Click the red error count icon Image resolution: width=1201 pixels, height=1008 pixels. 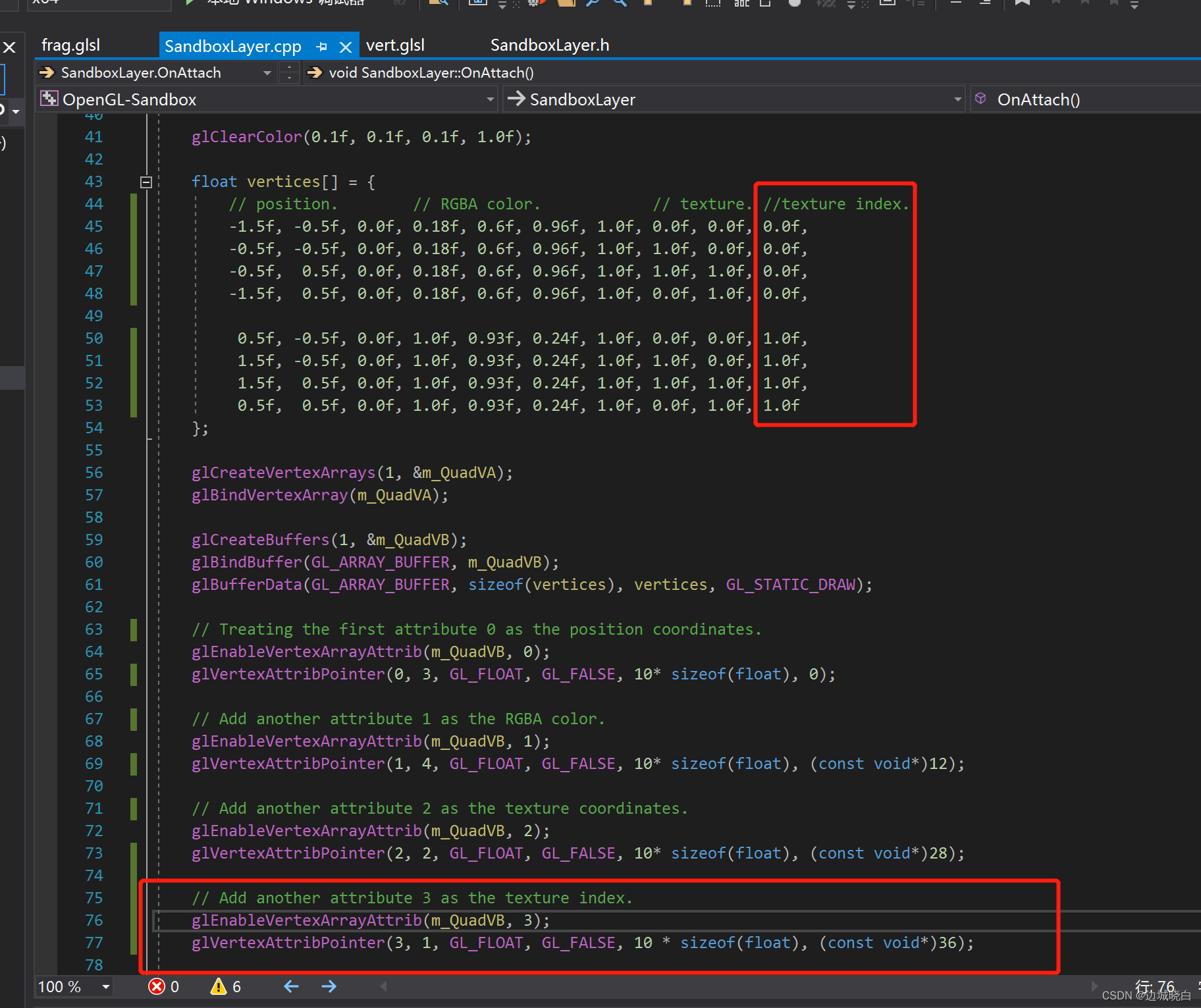point(157,986)
